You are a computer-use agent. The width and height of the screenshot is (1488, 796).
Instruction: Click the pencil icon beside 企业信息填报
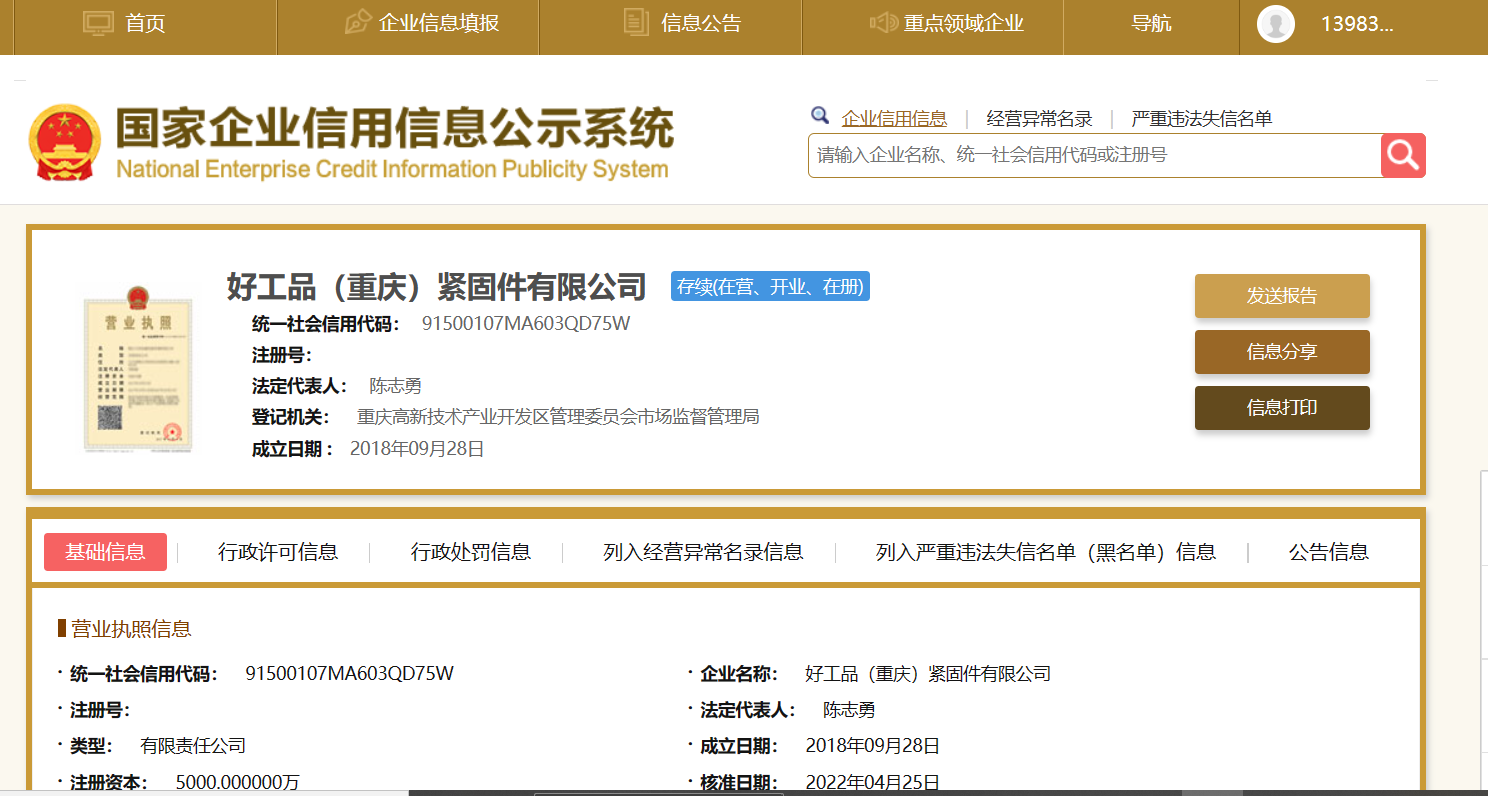click(358, 22)
